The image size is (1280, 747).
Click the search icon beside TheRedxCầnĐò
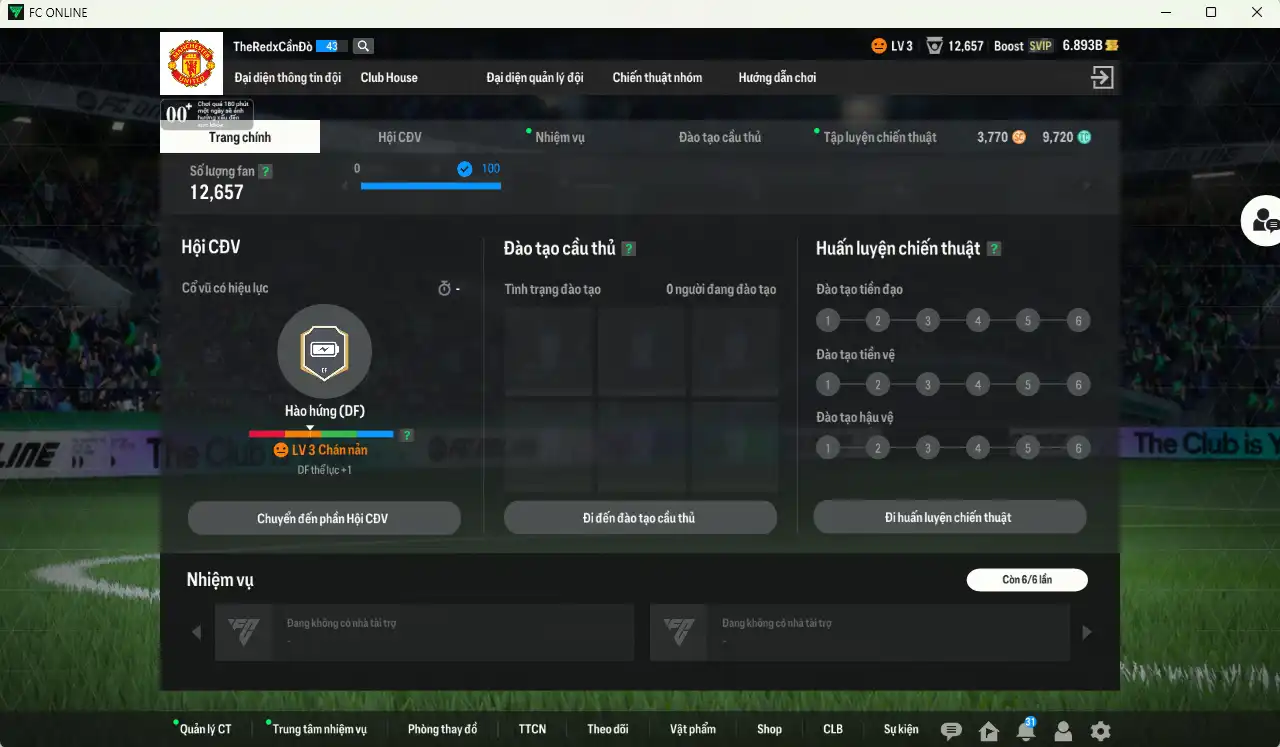363,46
